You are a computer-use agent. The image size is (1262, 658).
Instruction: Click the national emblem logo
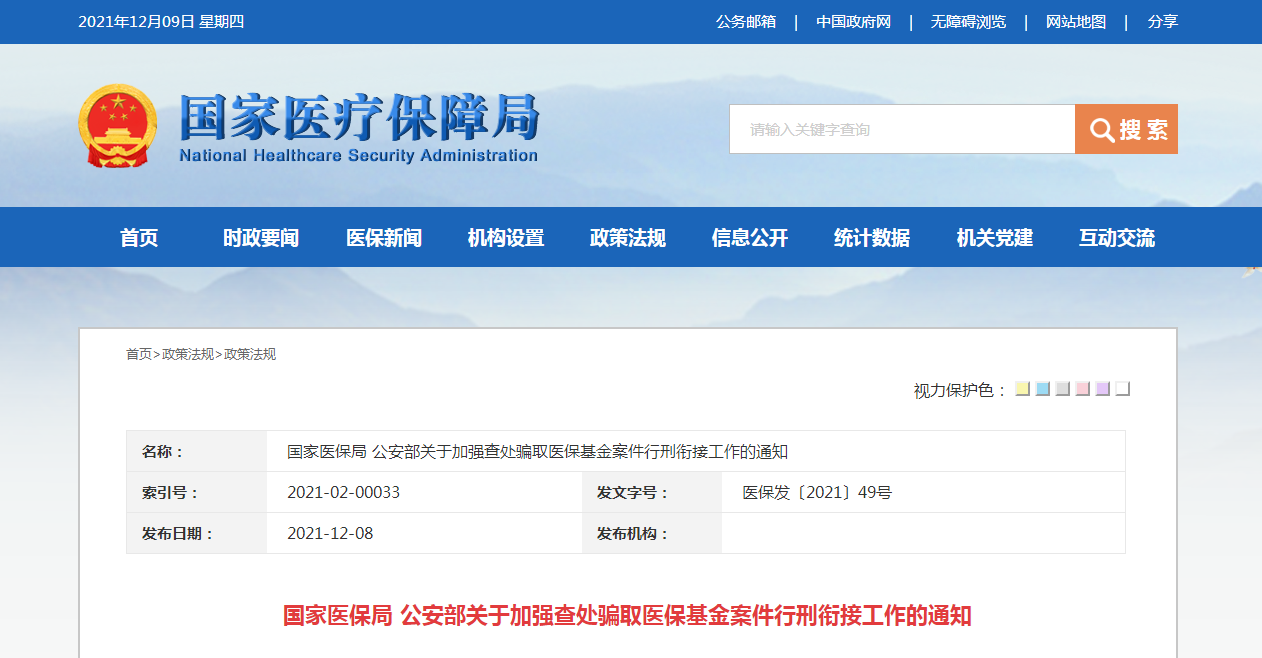(x=118, y=127)
